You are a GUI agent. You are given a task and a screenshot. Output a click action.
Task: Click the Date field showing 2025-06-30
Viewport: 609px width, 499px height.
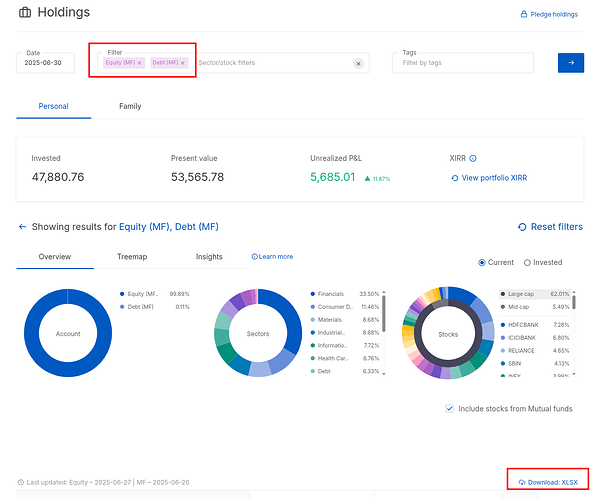coord(45,63)
